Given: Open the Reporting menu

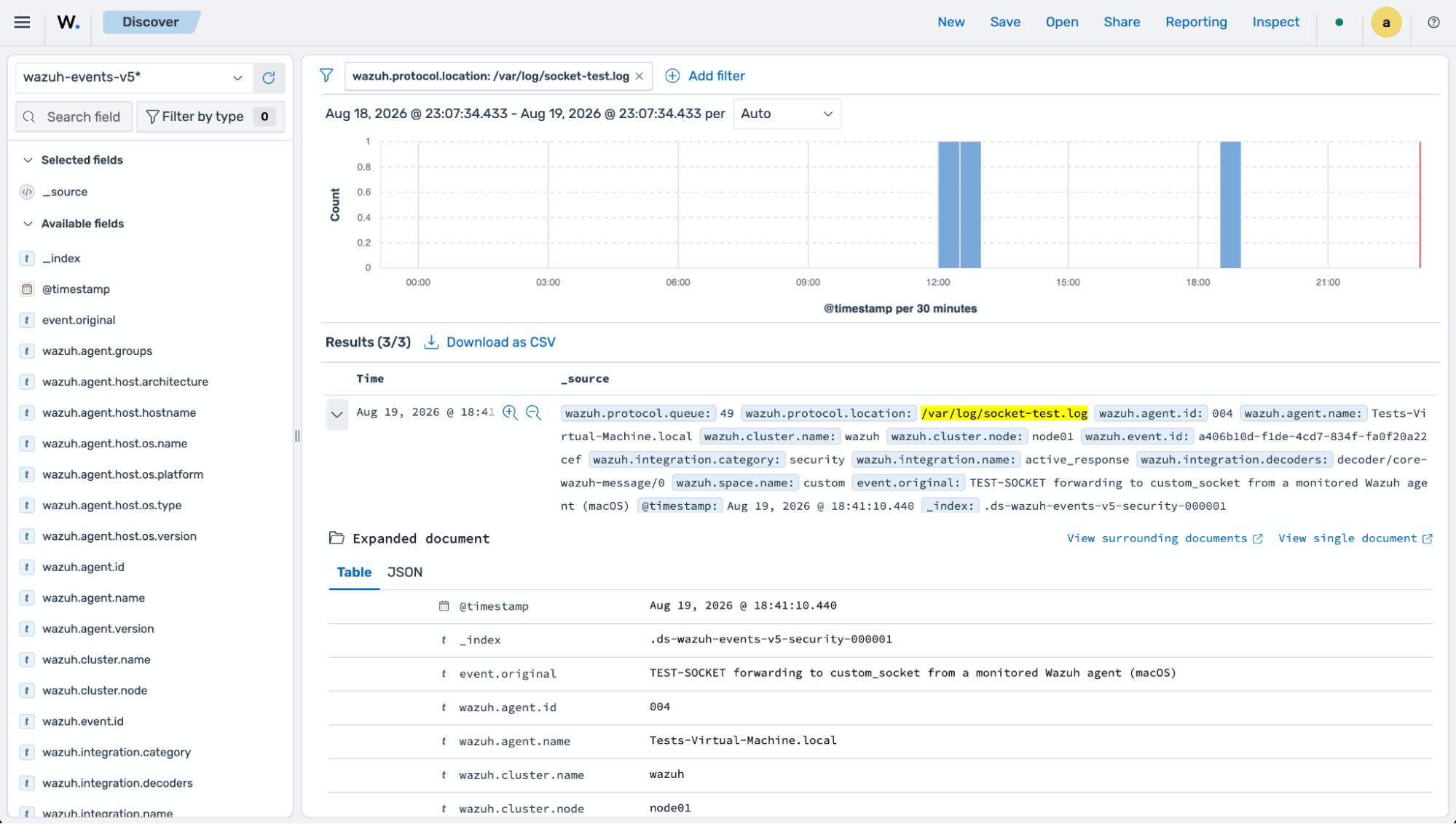Looking at the screenshot, I should [x=1196, y=22].
